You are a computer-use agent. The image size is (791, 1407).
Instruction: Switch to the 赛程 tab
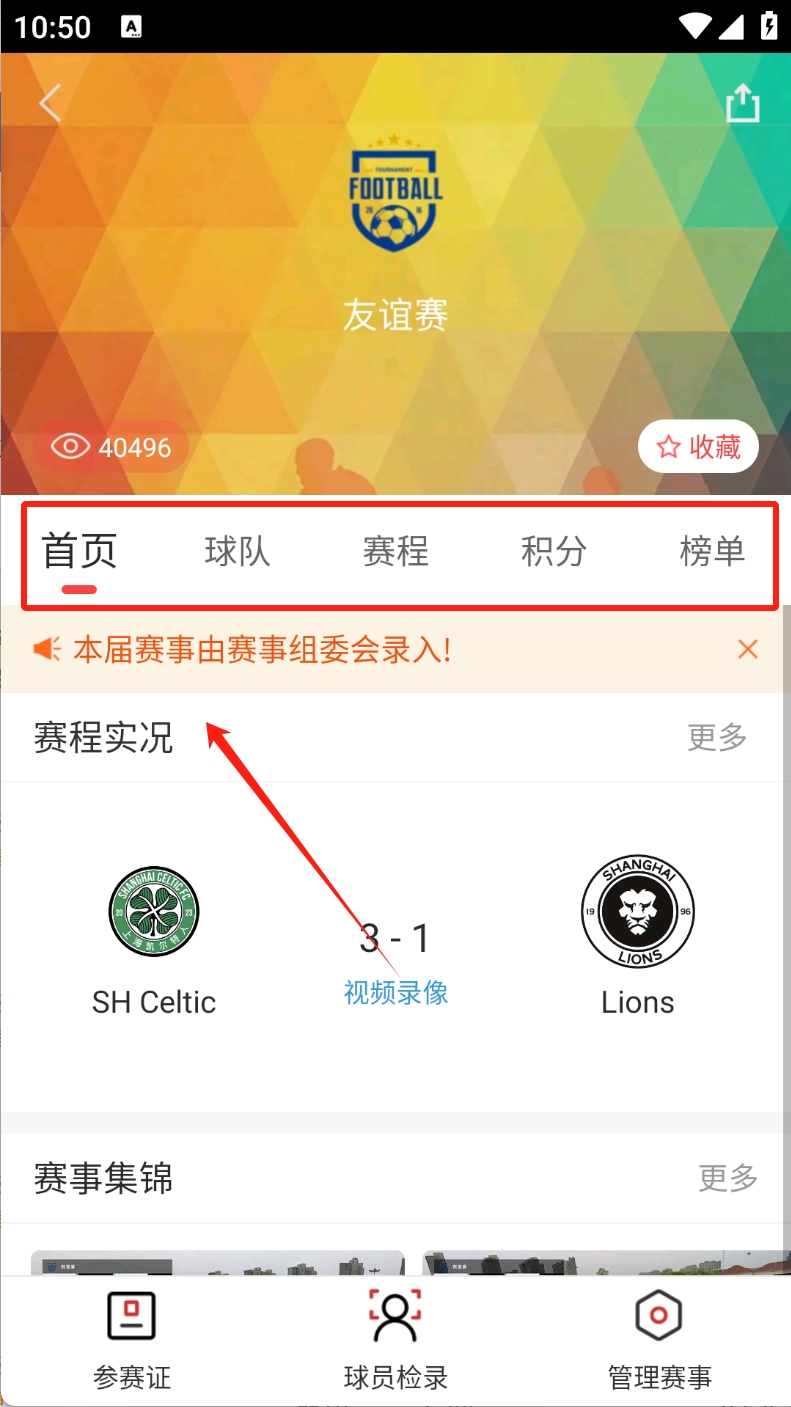coord(396,551)
